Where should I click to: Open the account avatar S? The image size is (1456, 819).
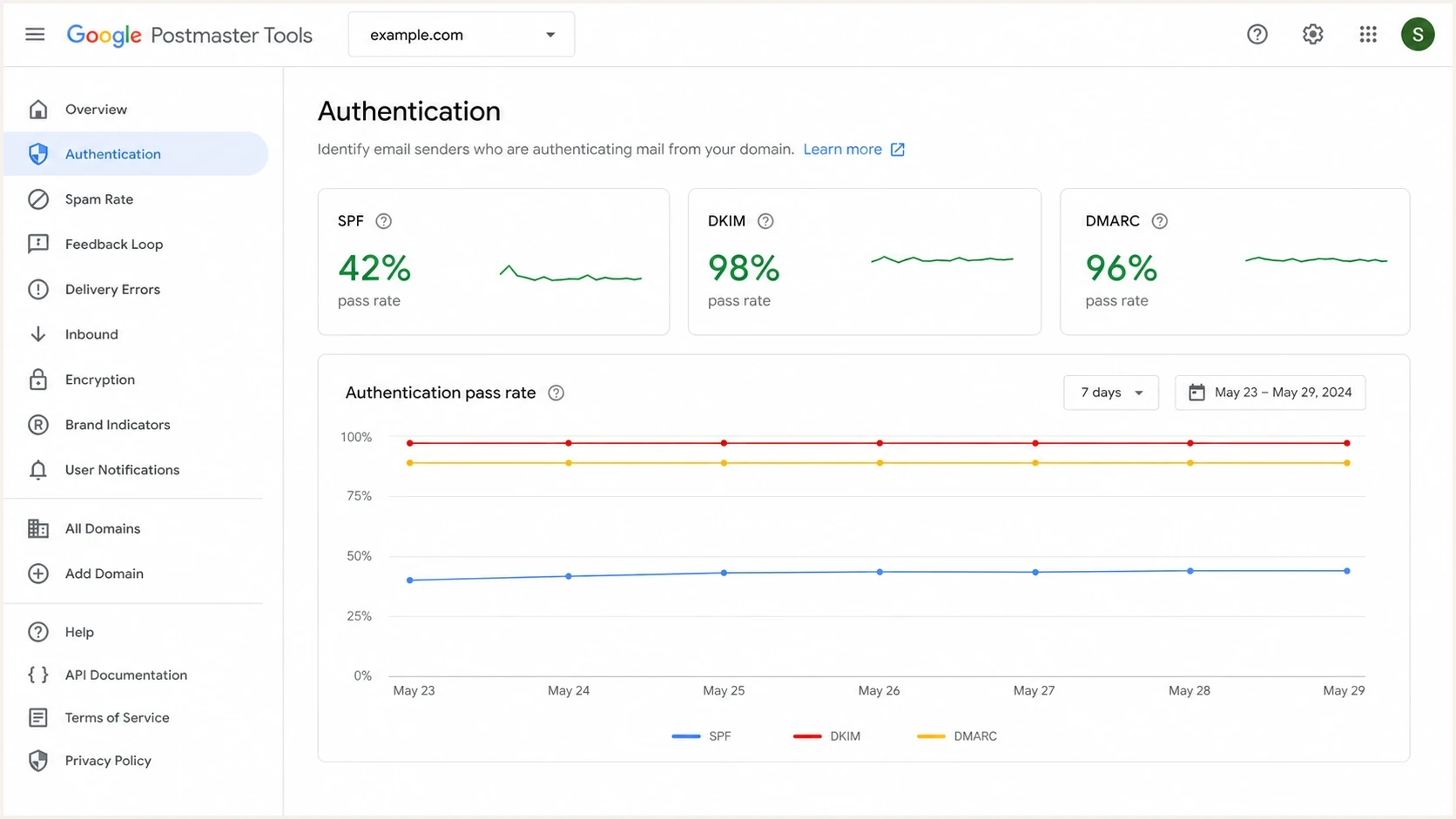click(x=1418, y=34)
